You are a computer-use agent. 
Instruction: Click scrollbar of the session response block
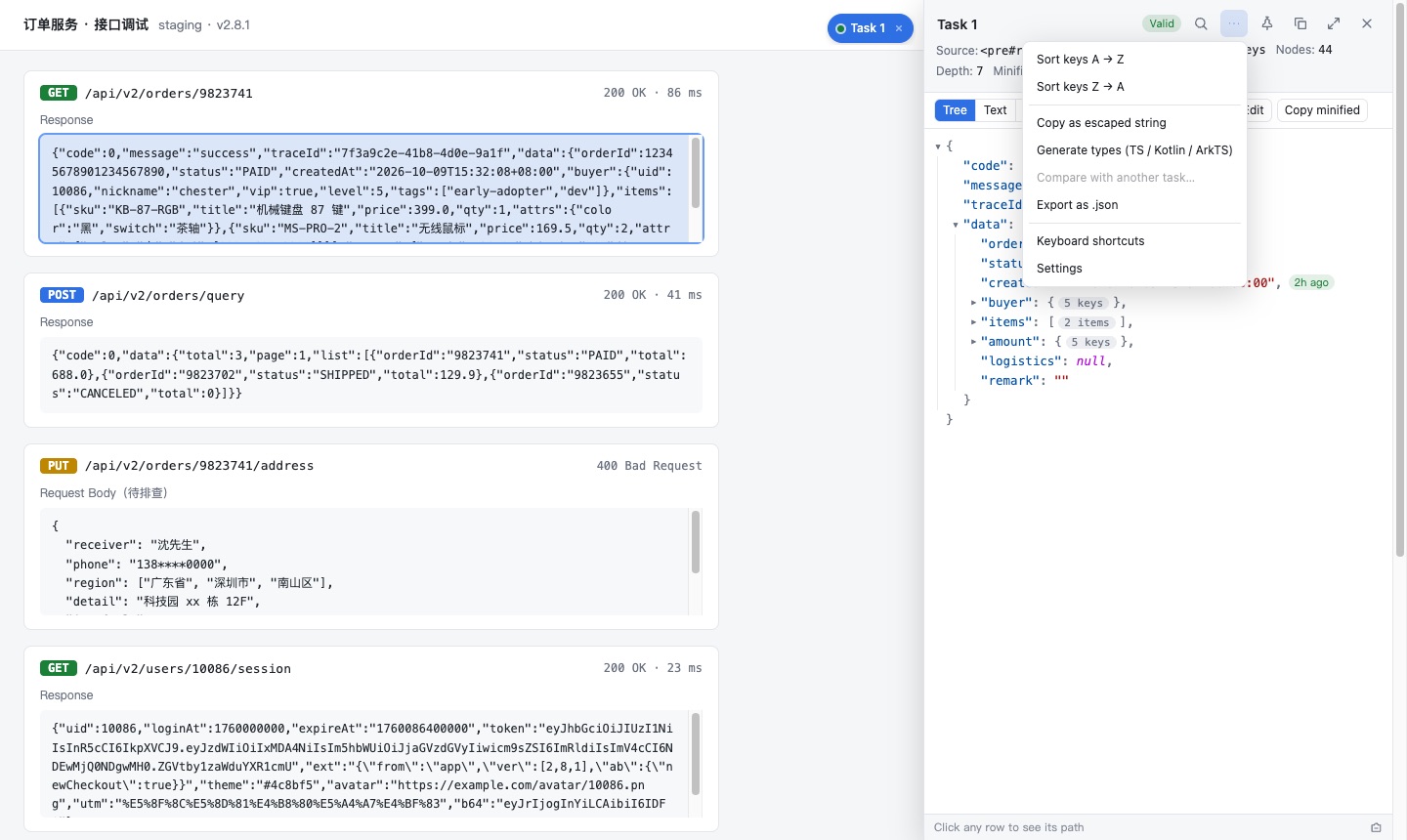[x=696, y=754]
